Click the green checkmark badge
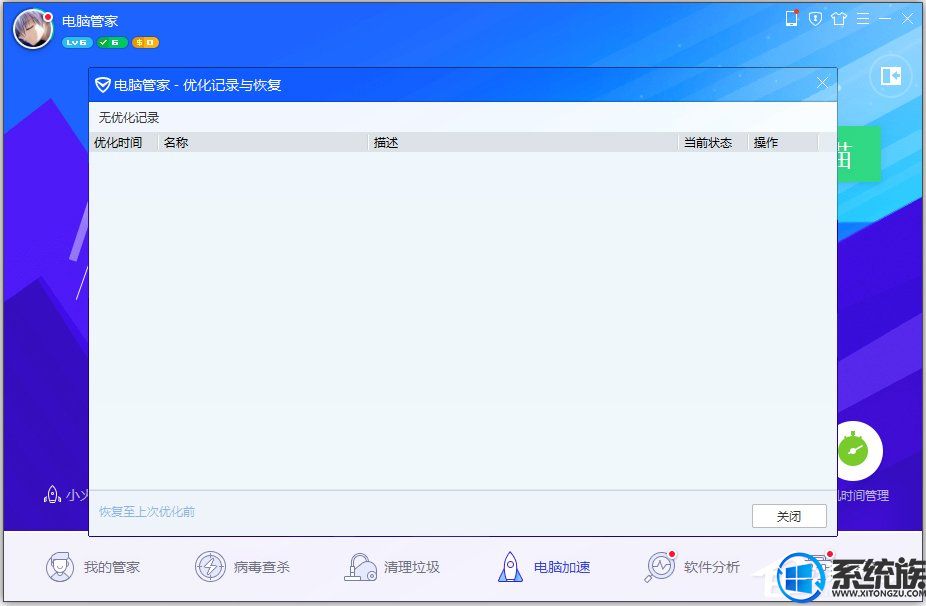Viewport: 926px width, 606px height. pos(112,43)
